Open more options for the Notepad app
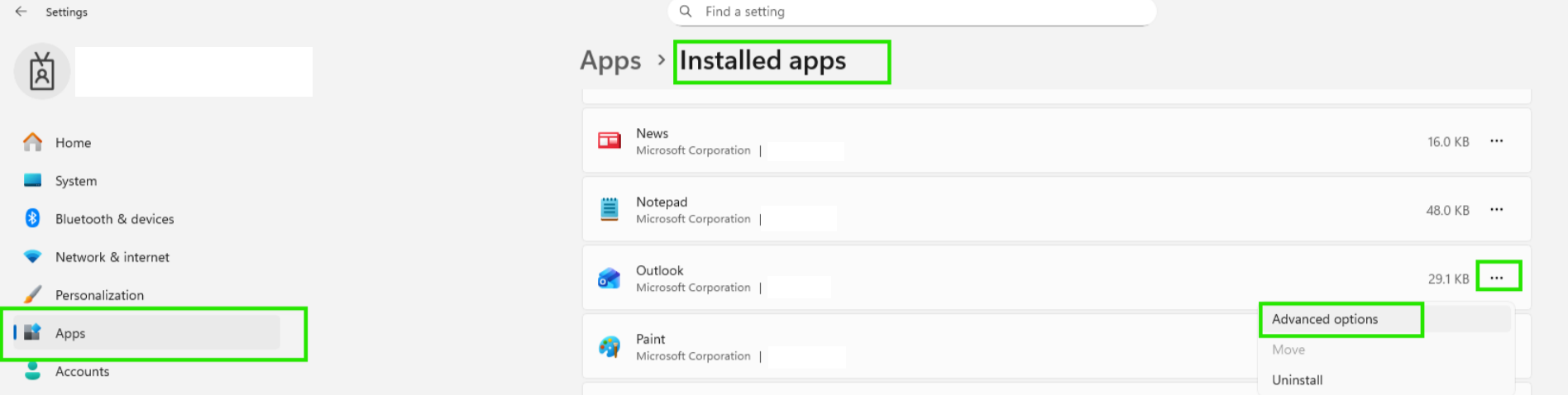The height and width of the screenshot is (395, 1568). click(x=1497, y=210)
